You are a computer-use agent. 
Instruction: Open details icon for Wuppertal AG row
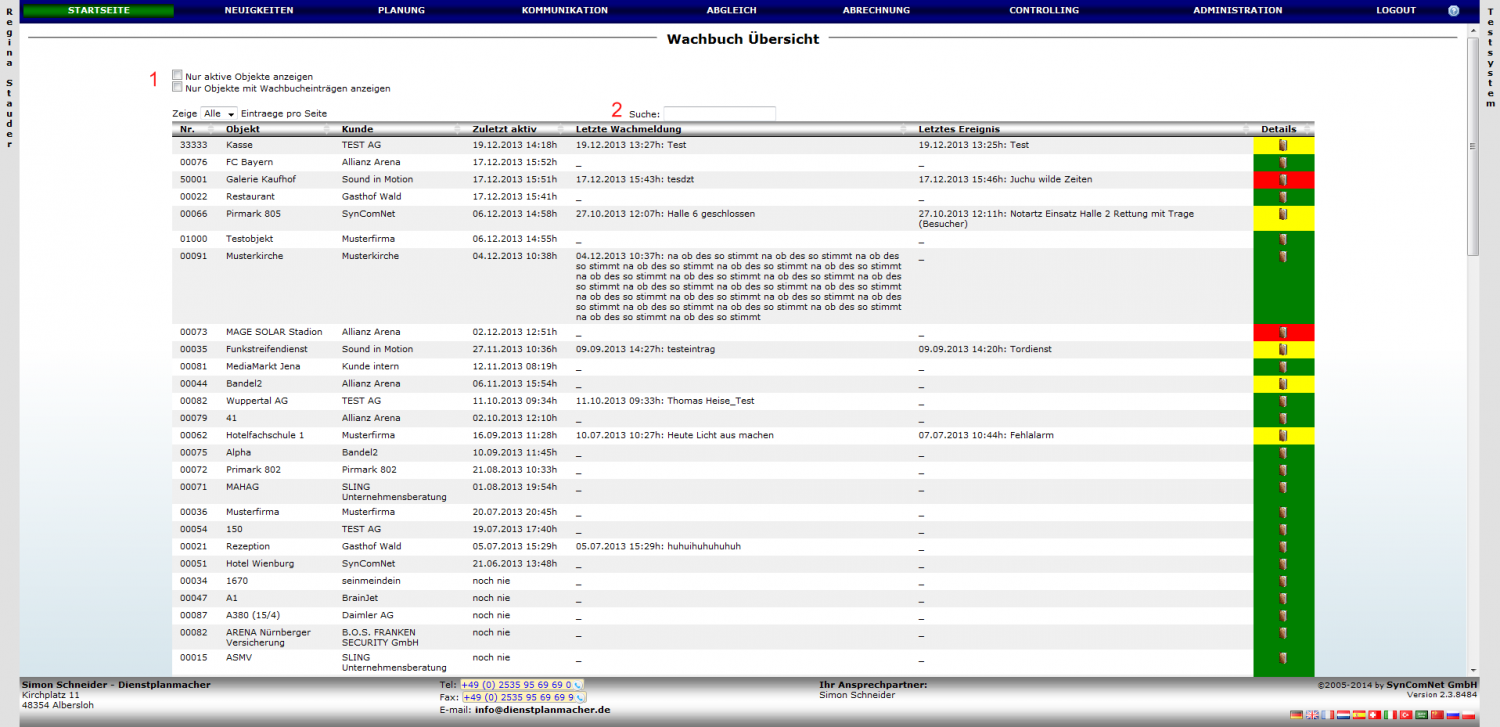[1283, 401]
